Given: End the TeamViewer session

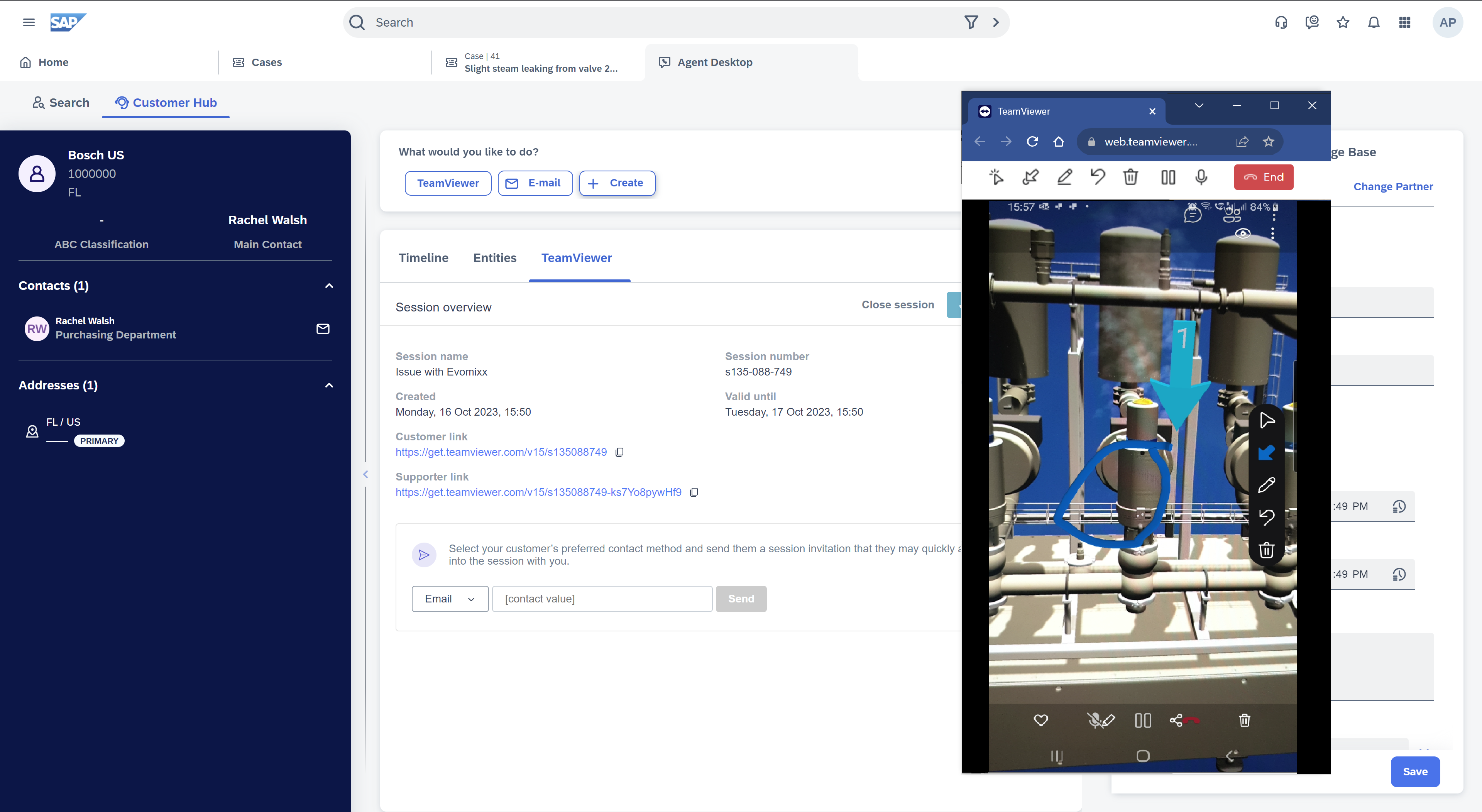Looking at the screenshot, I should (x=1264, y=177).
